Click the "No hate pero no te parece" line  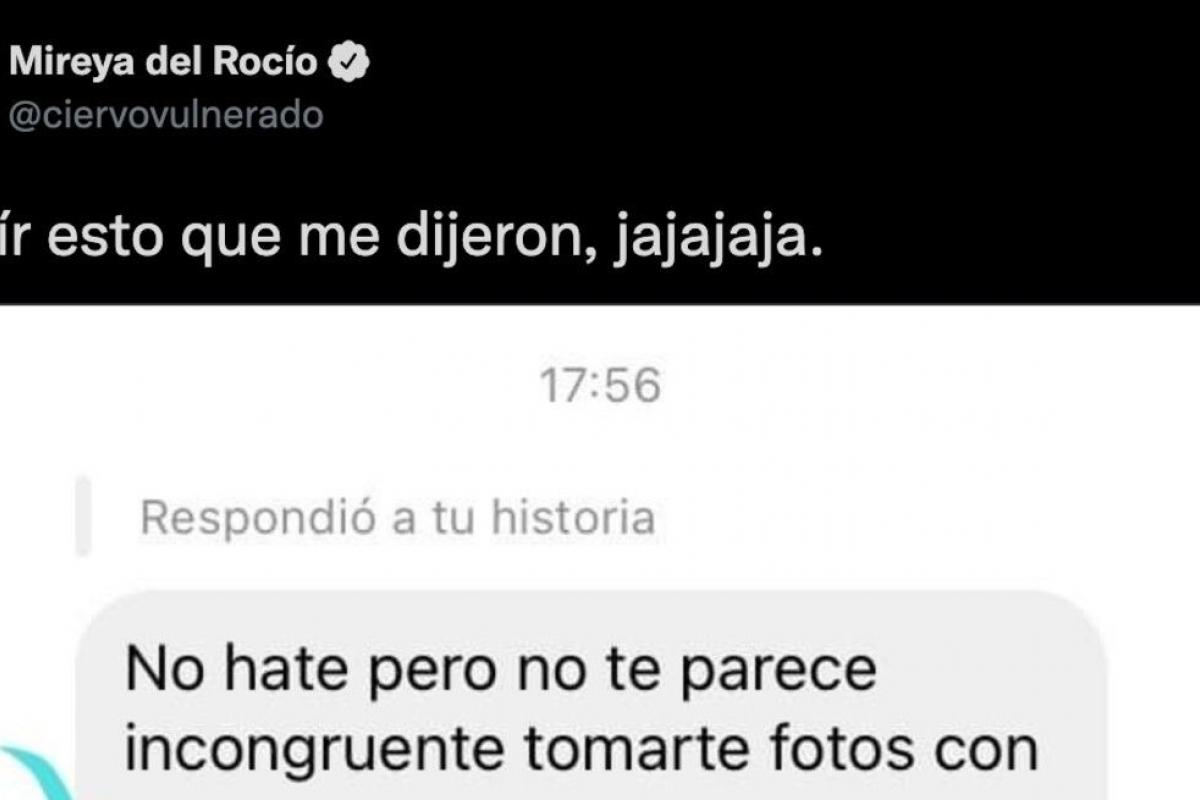point(501,672)
